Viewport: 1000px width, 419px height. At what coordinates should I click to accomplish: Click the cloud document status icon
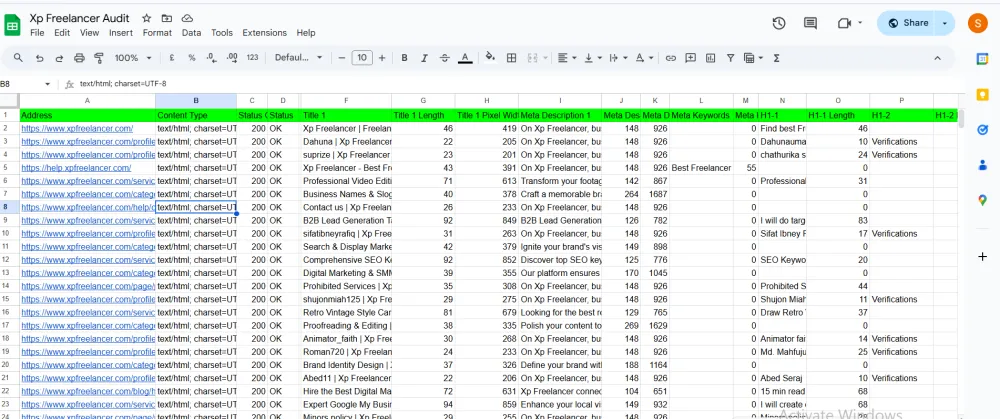tap(187, 18)
